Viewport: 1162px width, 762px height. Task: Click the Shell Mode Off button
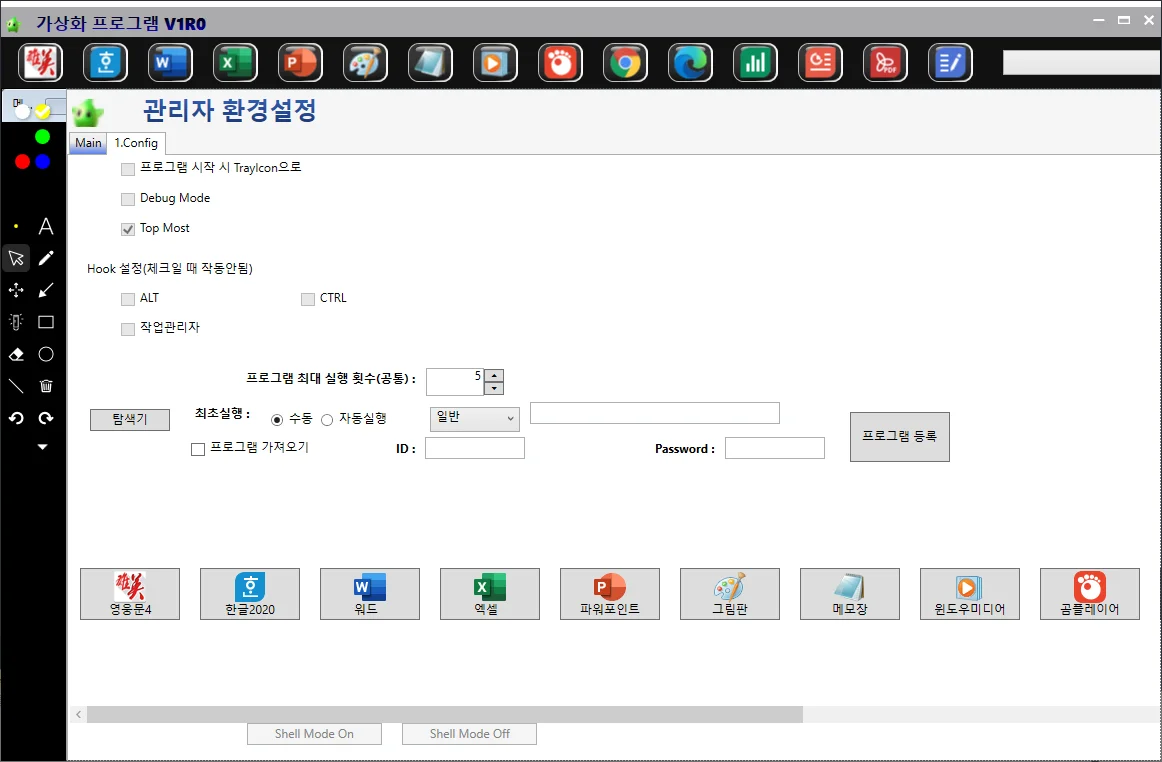click(469, 734)
